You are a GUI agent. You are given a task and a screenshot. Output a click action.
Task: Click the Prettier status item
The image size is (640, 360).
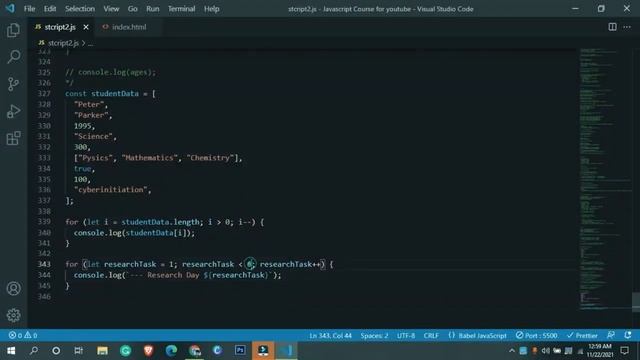click(x=582, y=336)
